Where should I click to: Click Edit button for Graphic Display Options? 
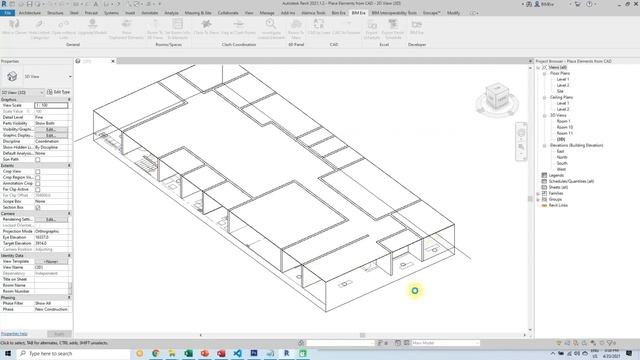[x=51, y=136]
